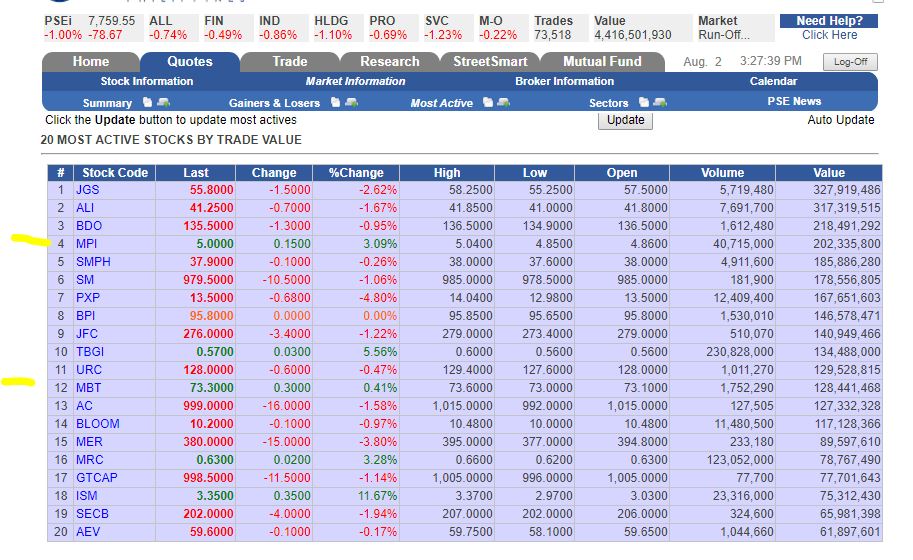The width and height of the screenshot is (913, 560).
Task: Click ISM percent change 11.67%
Action: (377, 497)
